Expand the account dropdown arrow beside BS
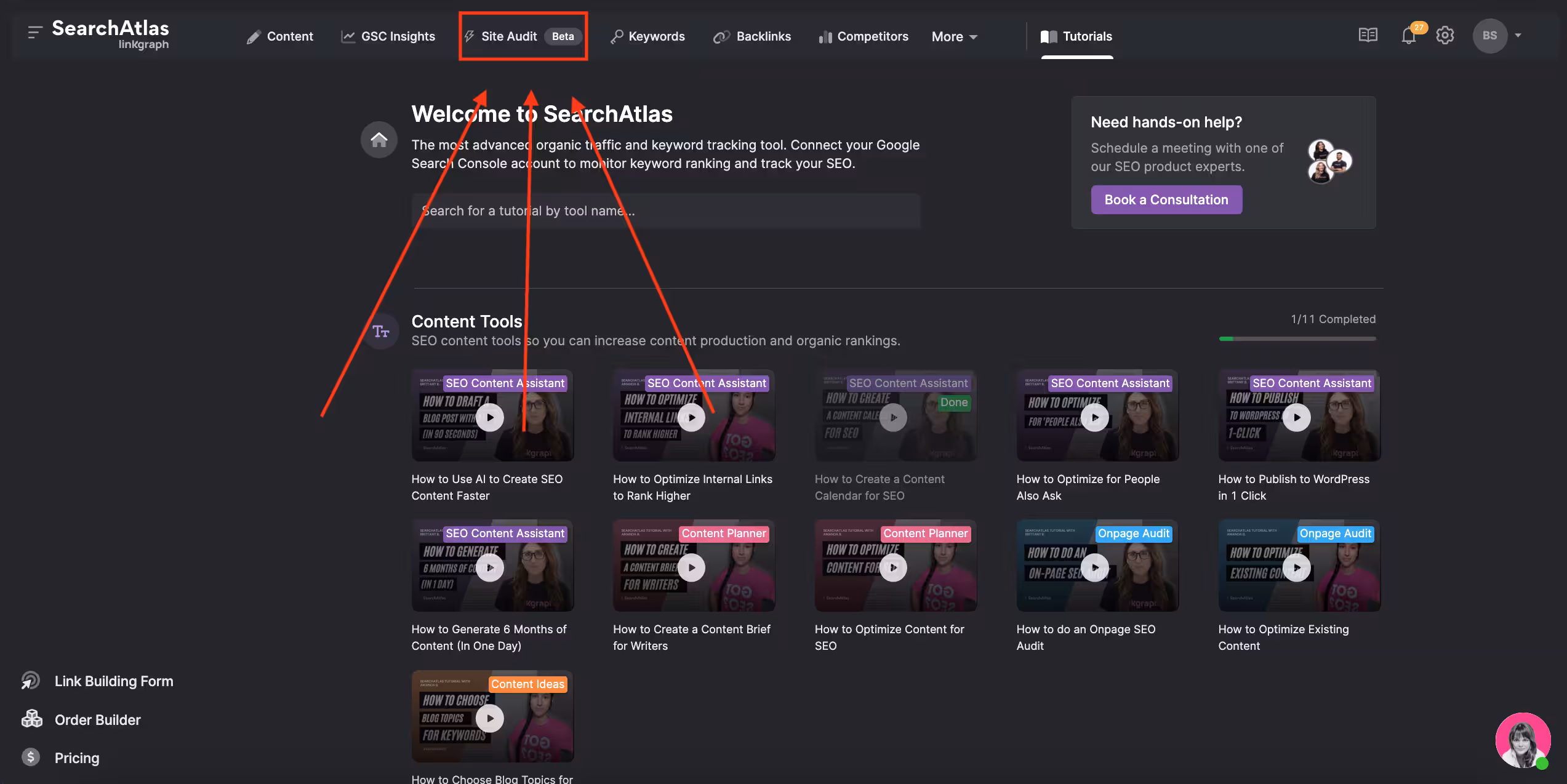This screenshot has height=784, width=1567. 1518,36
